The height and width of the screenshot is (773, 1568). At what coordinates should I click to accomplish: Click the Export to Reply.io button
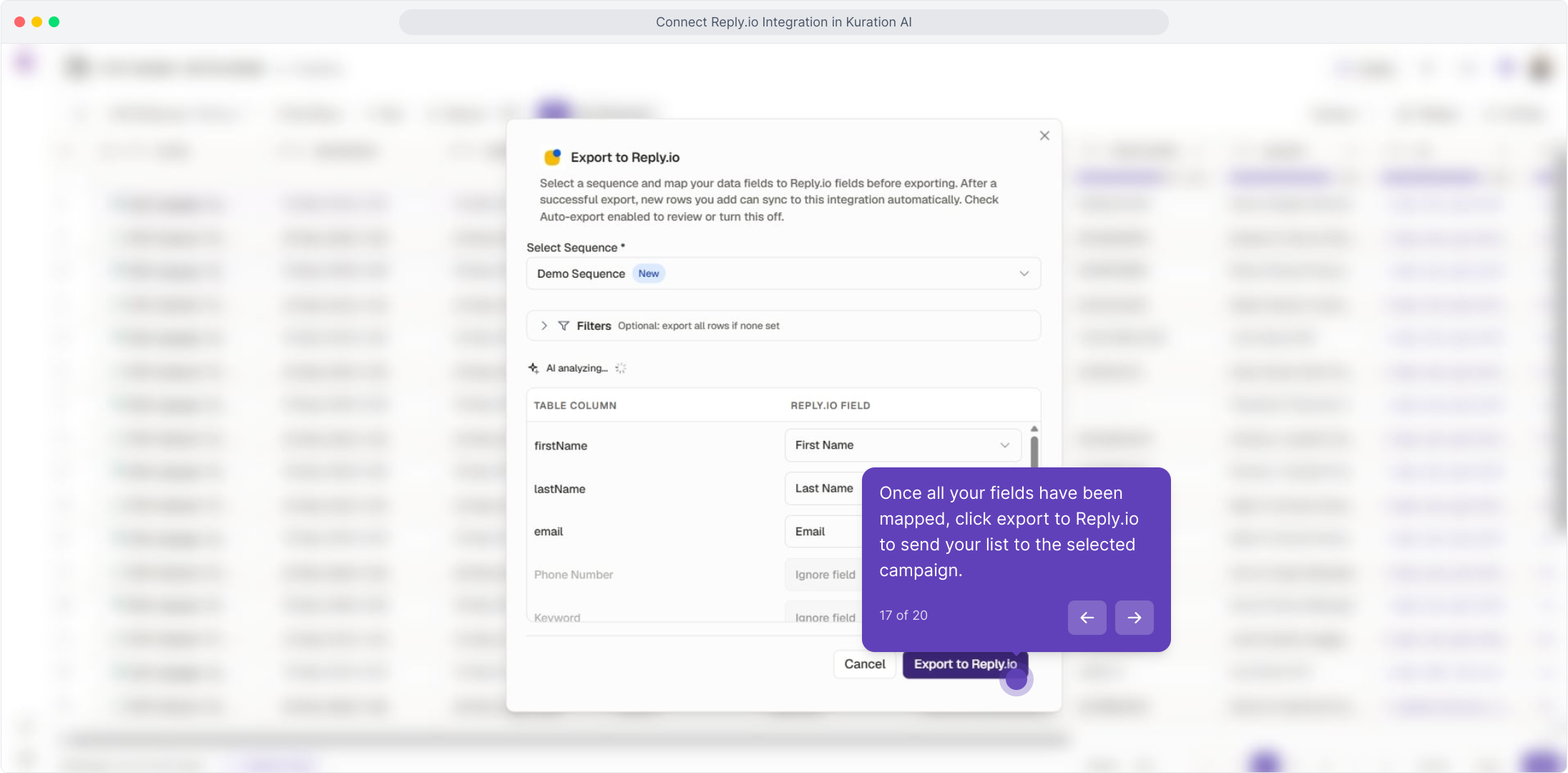click(x=965, y=664)
